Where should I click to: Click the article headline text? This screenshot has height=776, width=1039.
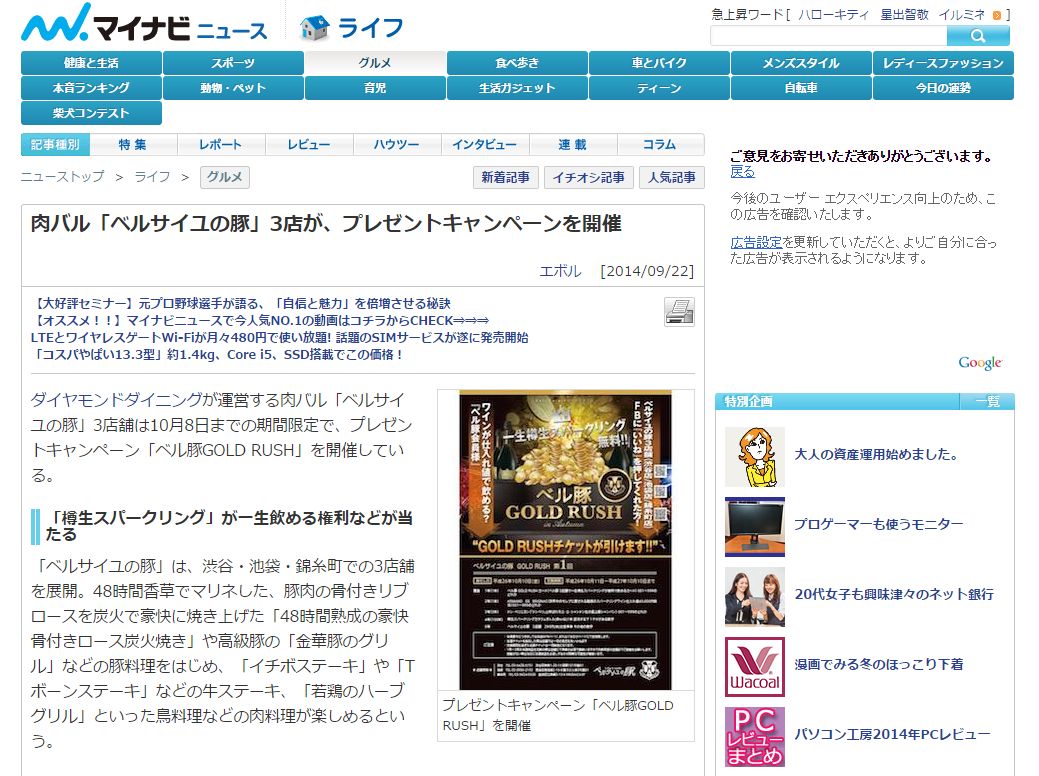[x=326, y=224]
